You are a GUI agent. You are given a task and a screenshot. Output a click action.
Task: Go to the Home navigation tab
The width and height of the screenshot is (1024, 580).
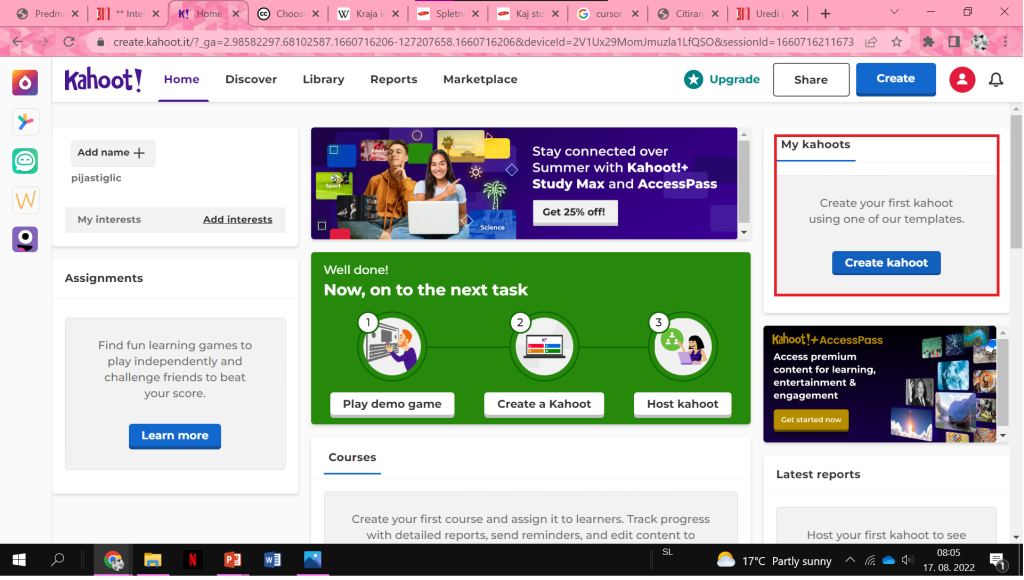182,80
